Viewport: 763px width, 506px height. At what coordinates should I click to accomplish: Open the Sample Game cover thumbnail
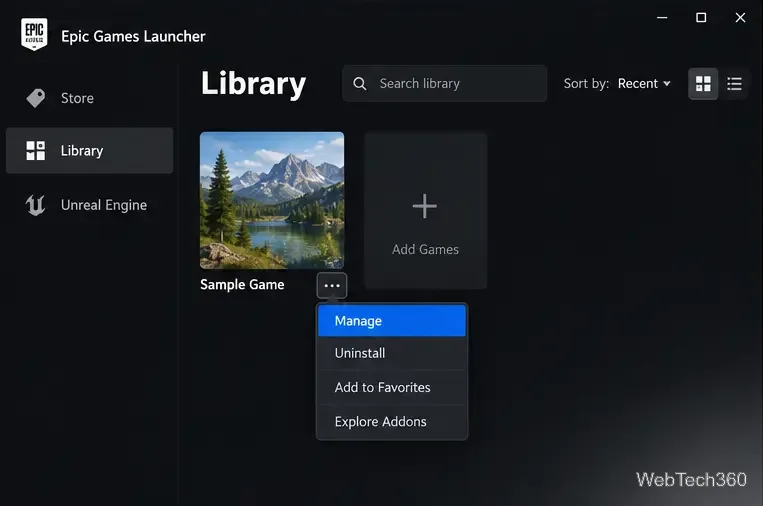(x=272, y=200)
